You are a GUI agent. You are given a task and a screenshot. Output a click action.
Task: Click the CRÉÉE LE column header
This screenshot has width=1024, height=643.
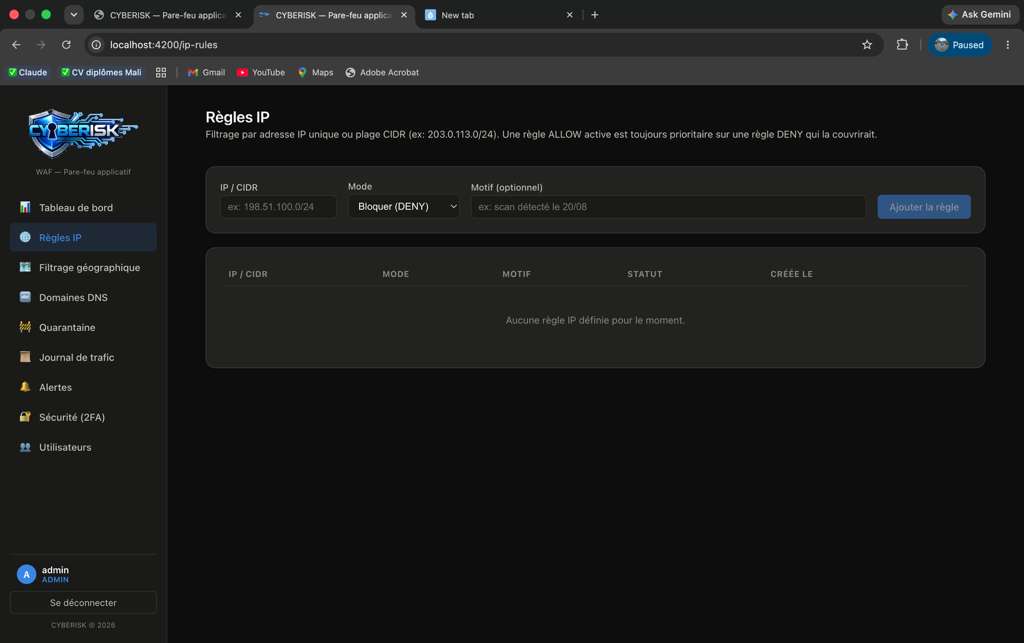[x=792, y=274]
